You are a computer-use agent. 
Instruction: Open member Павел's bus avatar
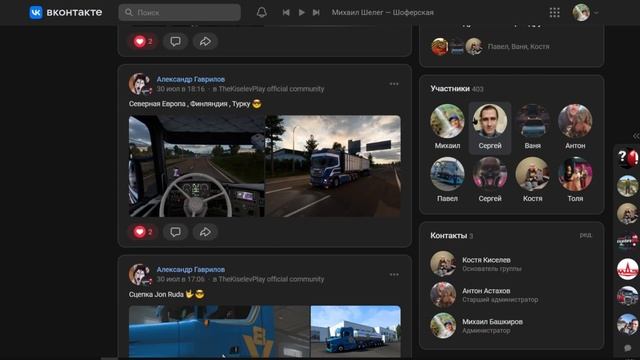(x=447, y=174)
